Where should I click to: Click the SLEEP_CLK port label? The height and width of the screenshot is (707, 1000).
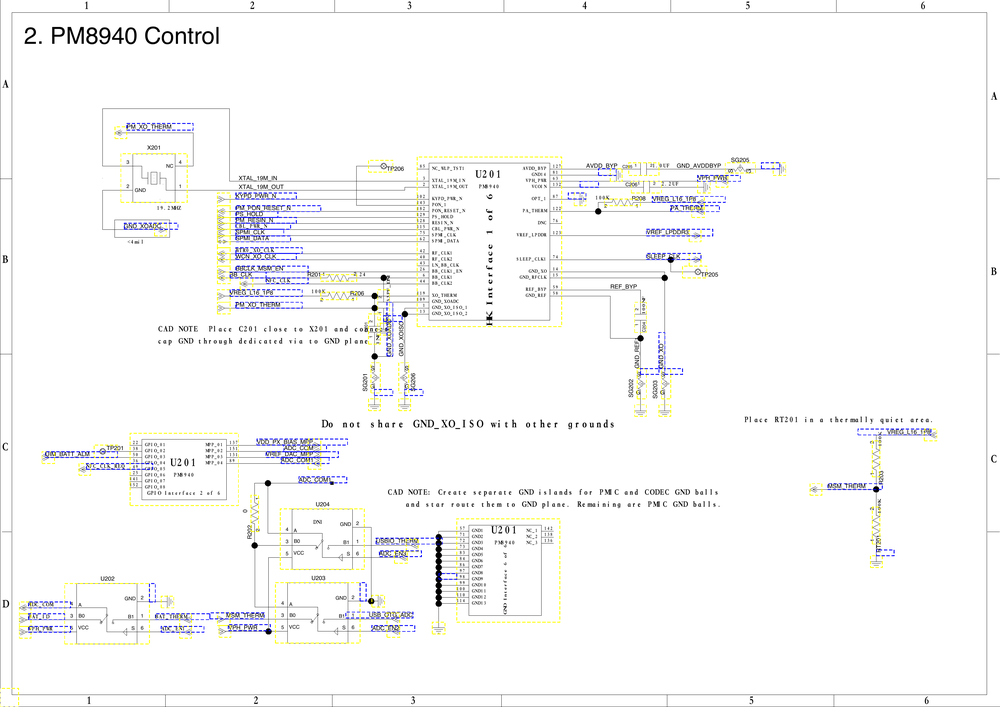click(x=663, y=256)
